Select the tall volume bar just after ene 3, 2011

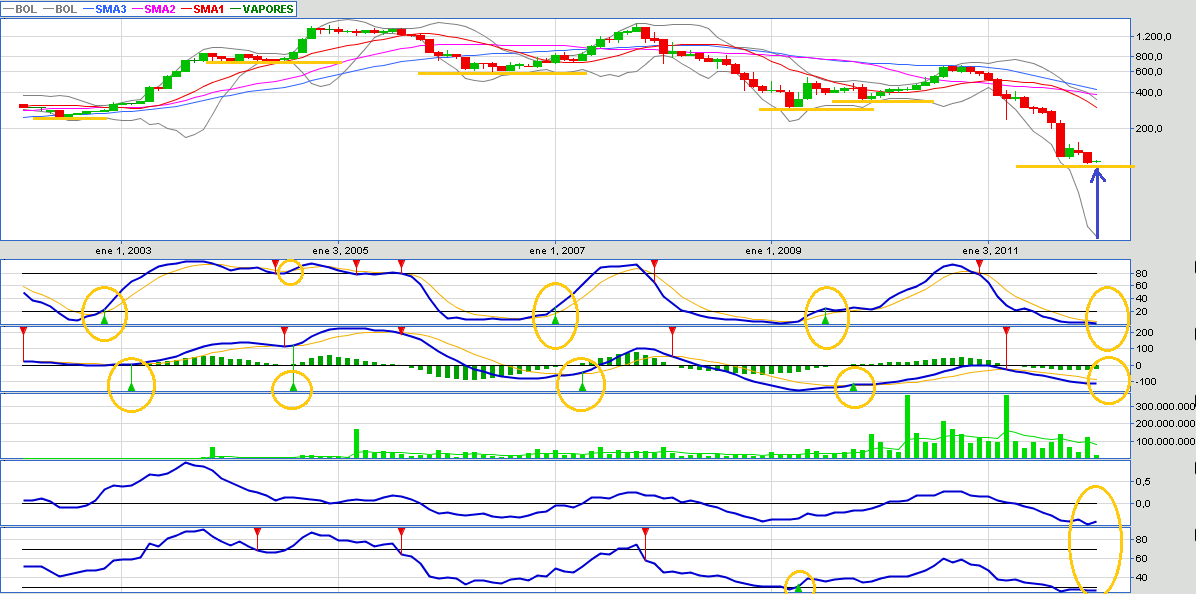tap(1006, 426)
